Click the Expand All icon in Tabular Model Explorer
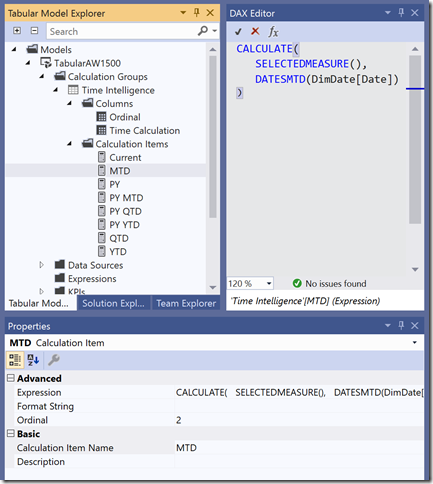 pyautogui.click(x=17, y=31)
